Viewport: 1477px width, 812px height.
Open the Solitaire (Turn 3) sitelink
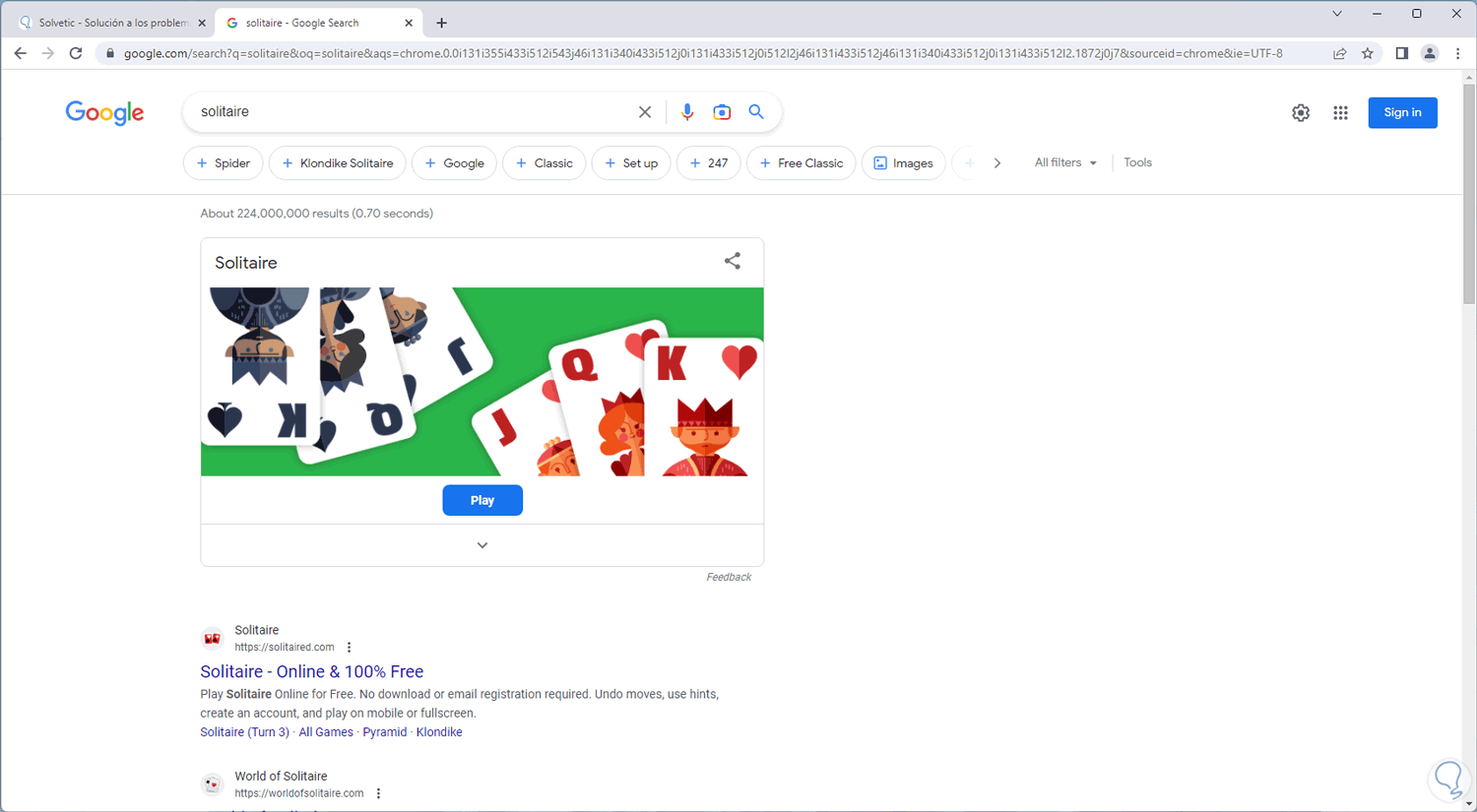tap(245, 732)
